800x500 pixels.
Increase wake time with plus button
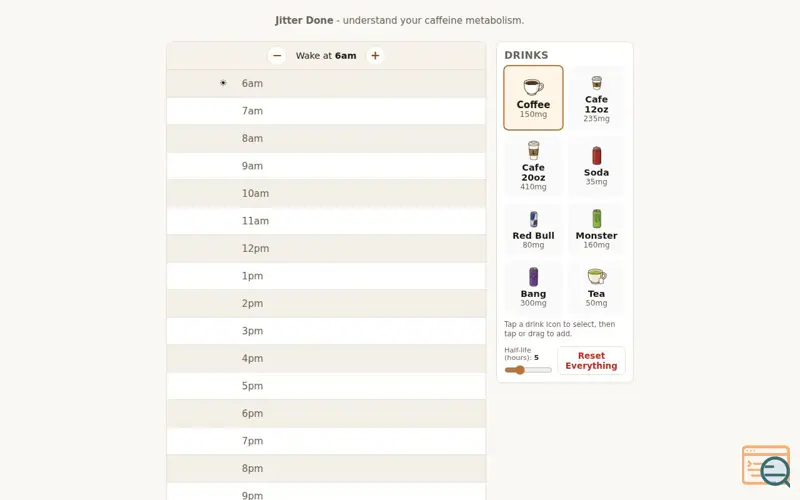pyautogui.click(x=375, y=56)
